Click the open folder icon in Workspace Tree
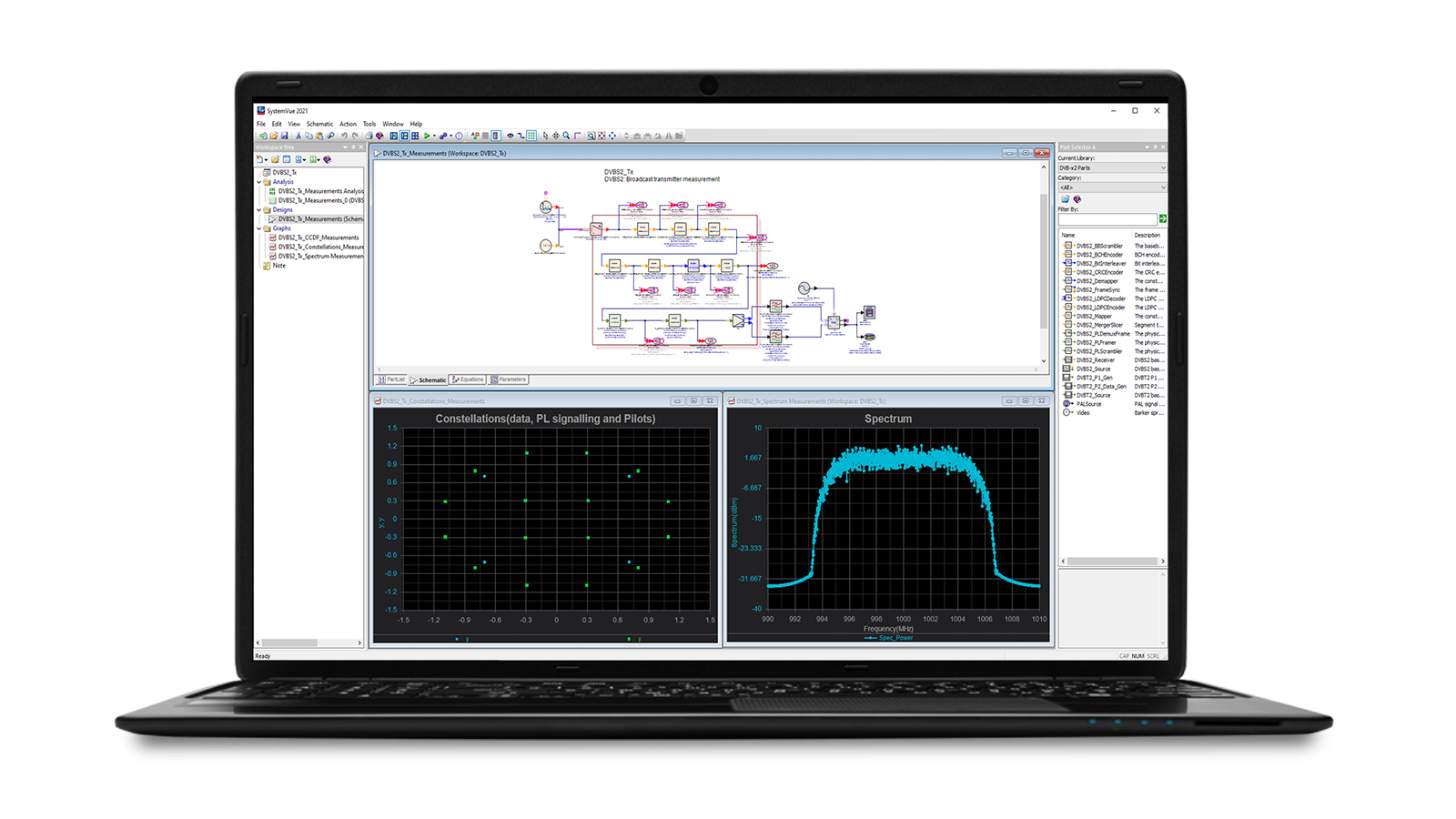The height and width of the screenshot is (819, 1456). [x=275, y=159]
